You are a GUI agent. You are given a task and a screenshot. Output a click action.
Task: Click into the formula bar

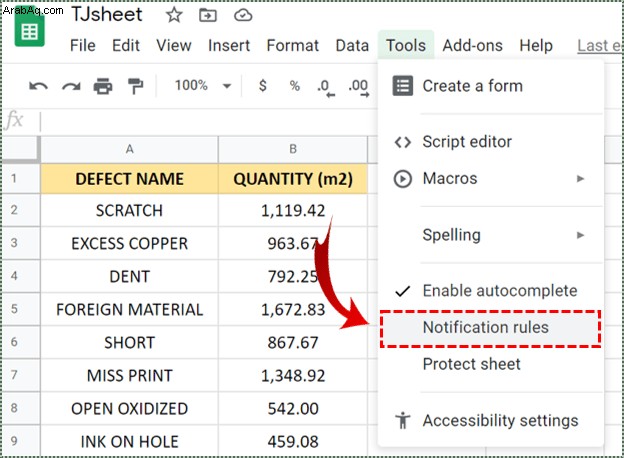207,121
